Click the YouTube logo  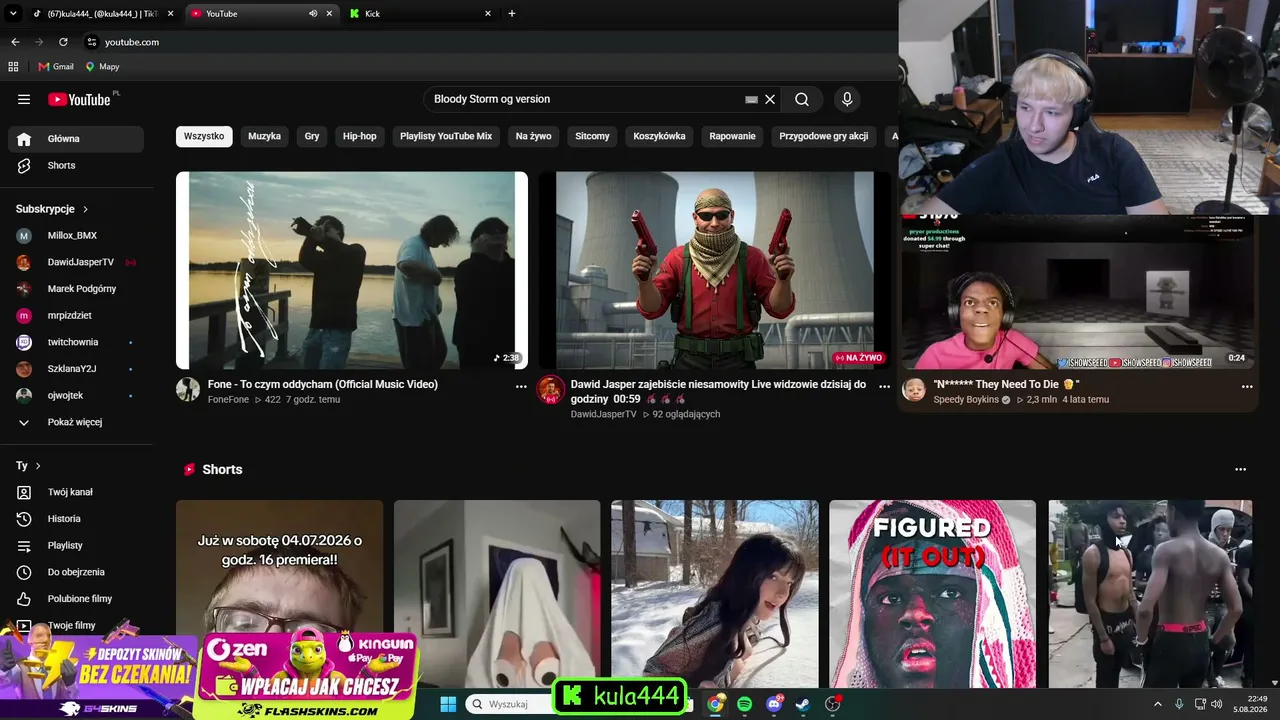79,99
